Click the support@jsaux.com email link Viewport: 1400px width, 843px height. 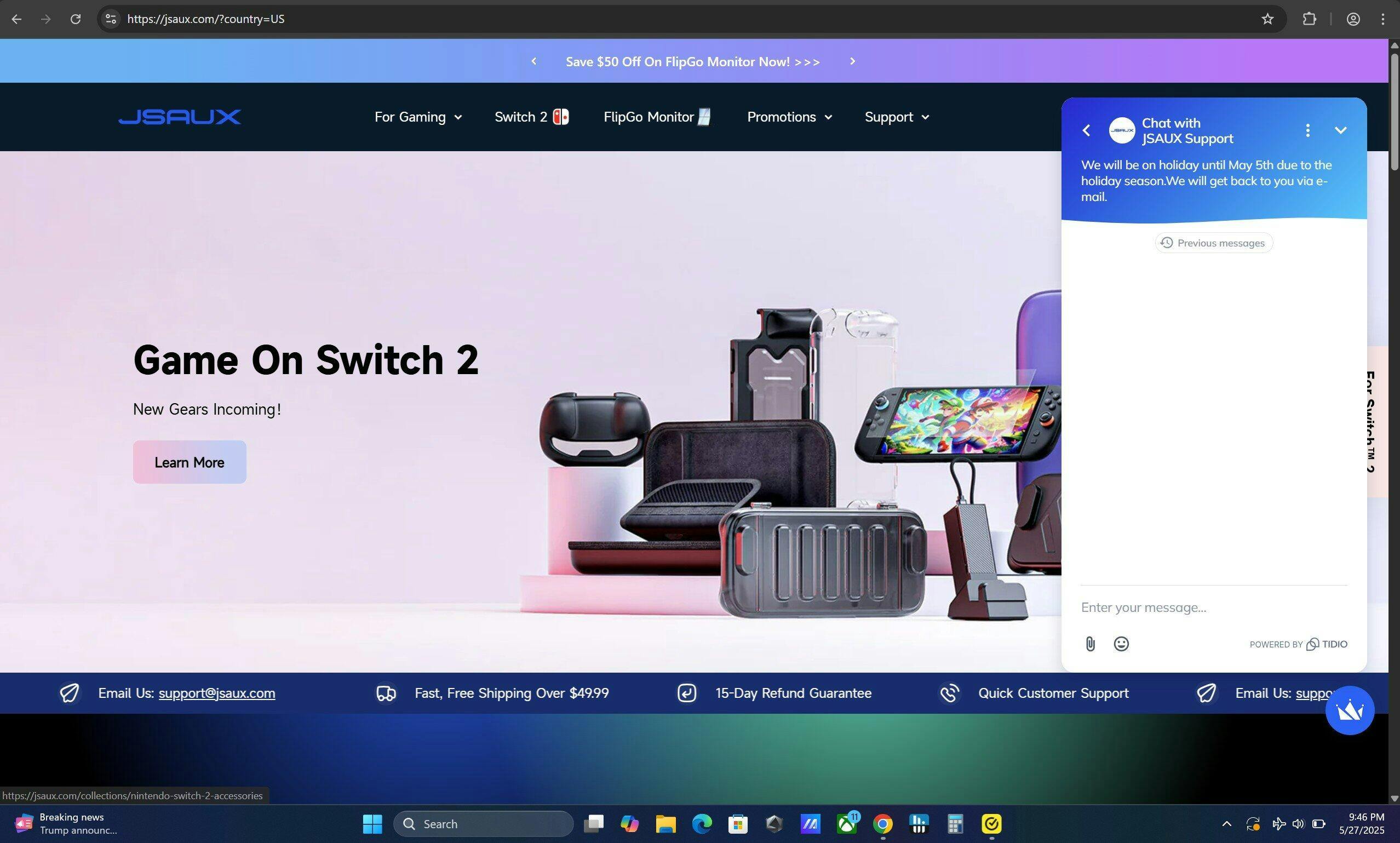(x=217, y=693)
